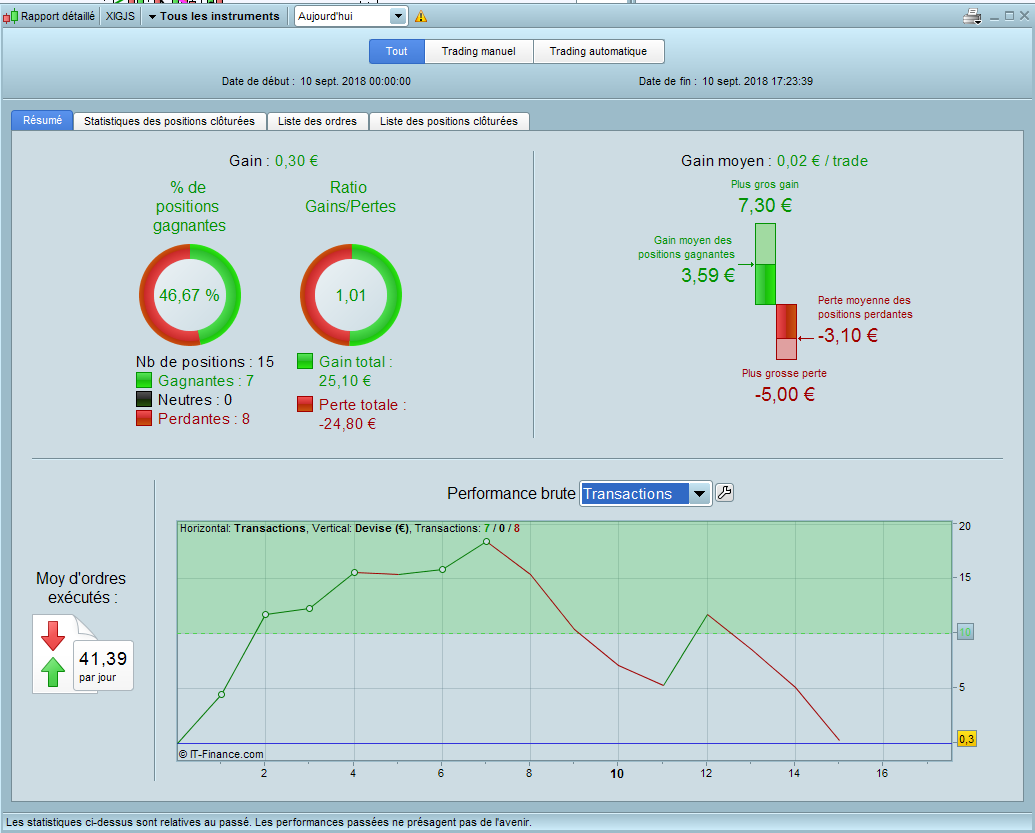Click the -5,00 € plus grosse perte value
1035x833 pixels.
785,394
